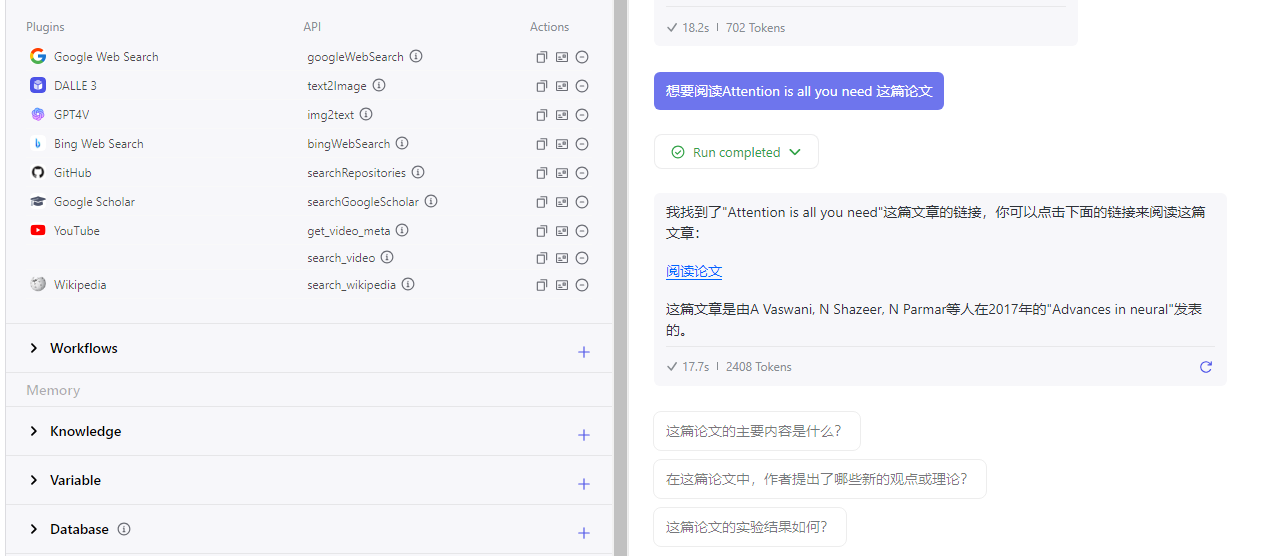Add a new Database
Screen dimensions: 1277x556
tap(584, 533)
